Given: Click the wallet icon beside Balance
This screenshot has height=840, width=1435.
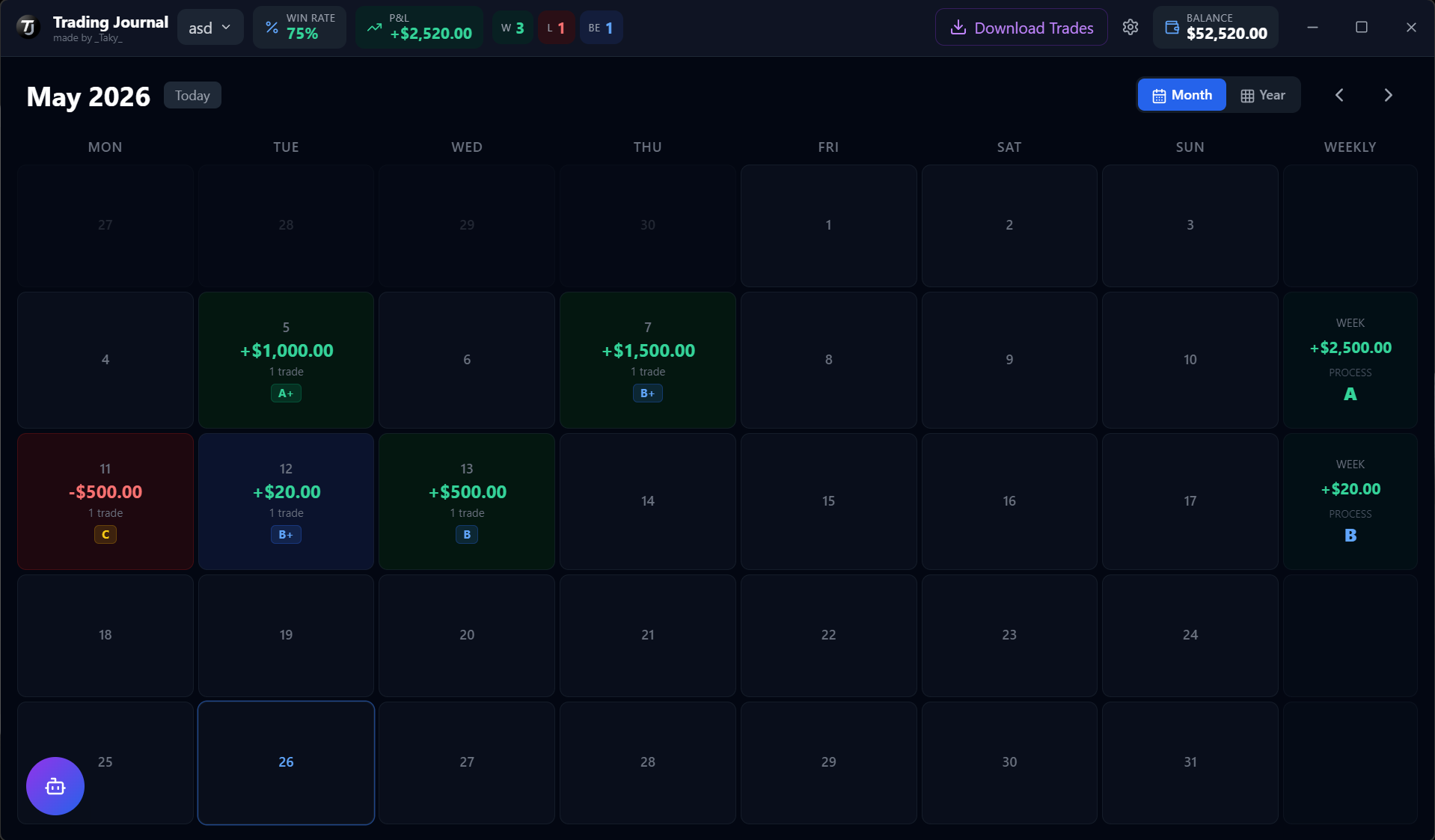Looking at the screenshot, I should pyautogui.click(x=1172, y=28).
